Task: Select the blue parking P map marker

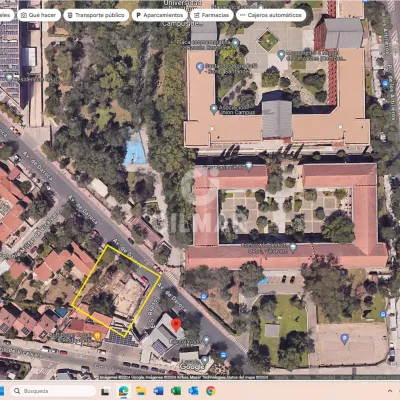Action: point(344,339)
